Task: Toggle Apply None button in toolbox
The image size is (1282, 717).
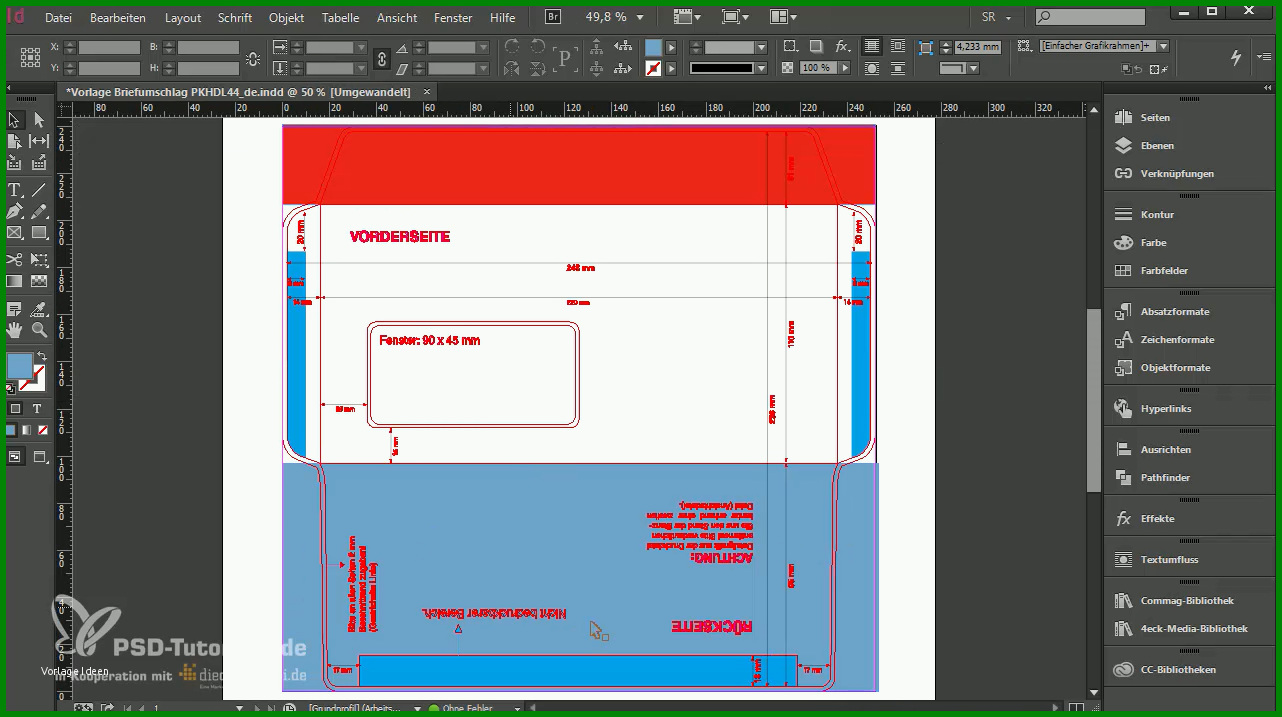Action: point(40,430)
